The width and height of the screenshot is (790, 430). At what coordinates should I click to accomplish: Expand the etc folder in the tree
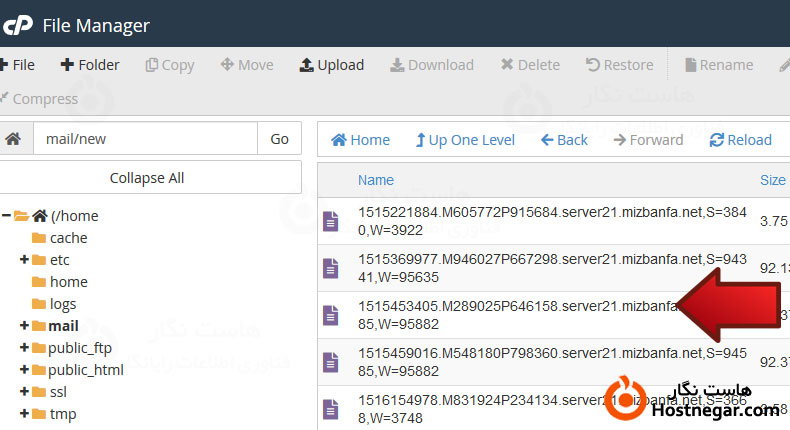pos(24,260)
